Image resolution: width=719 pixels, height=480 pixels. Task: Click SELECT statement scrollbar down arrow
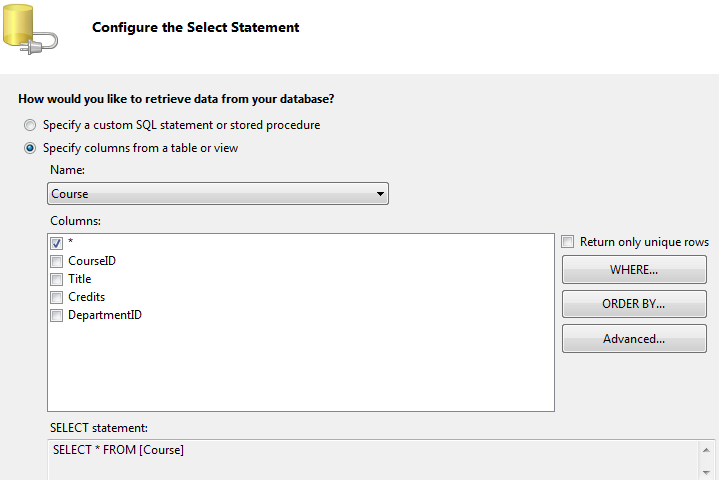click(706, 472)
